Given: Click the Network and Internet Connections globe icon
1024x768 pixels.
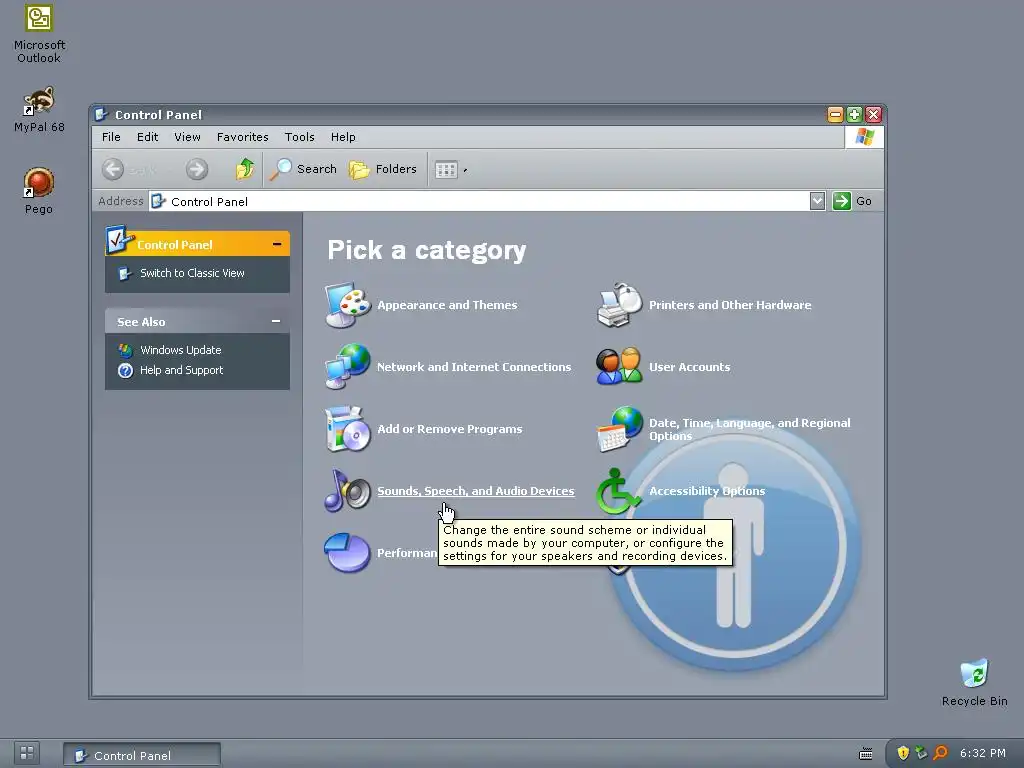Looking at the screenshot, I should click(x=347, y=366).
